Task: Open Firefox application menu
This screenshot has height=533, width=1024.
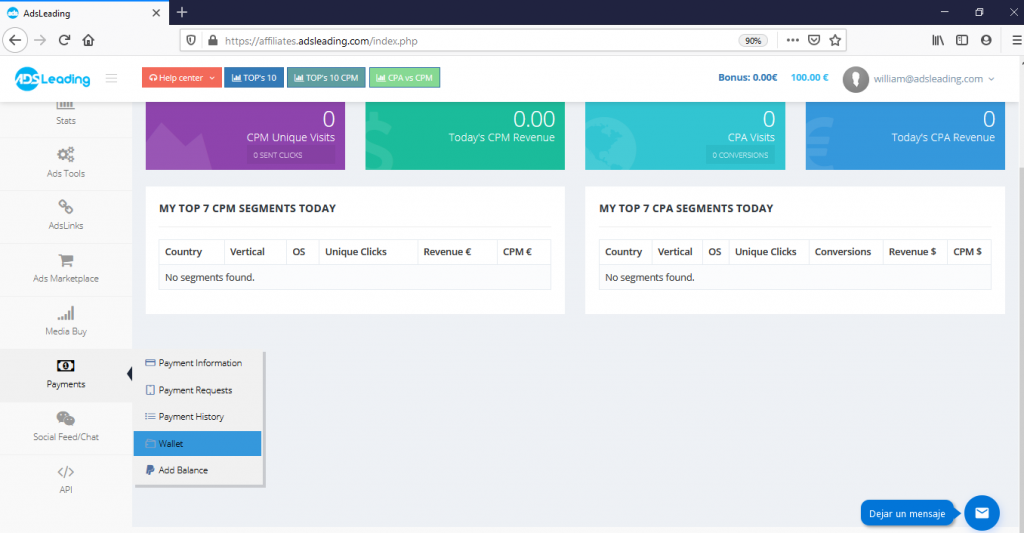Action: [1017, 40]
